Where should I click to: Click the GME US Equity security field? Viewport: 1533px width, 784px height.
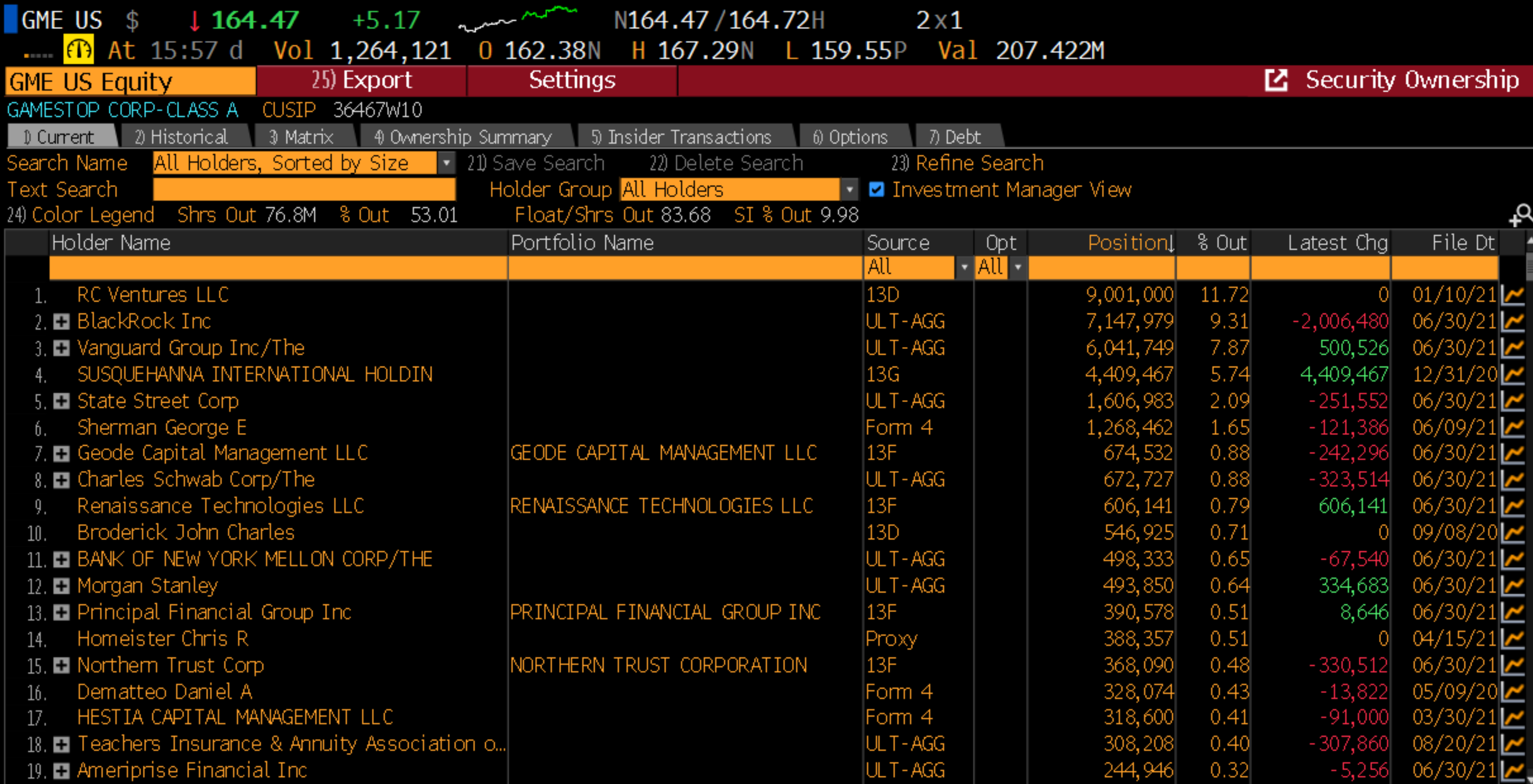[x=131, y=81]
